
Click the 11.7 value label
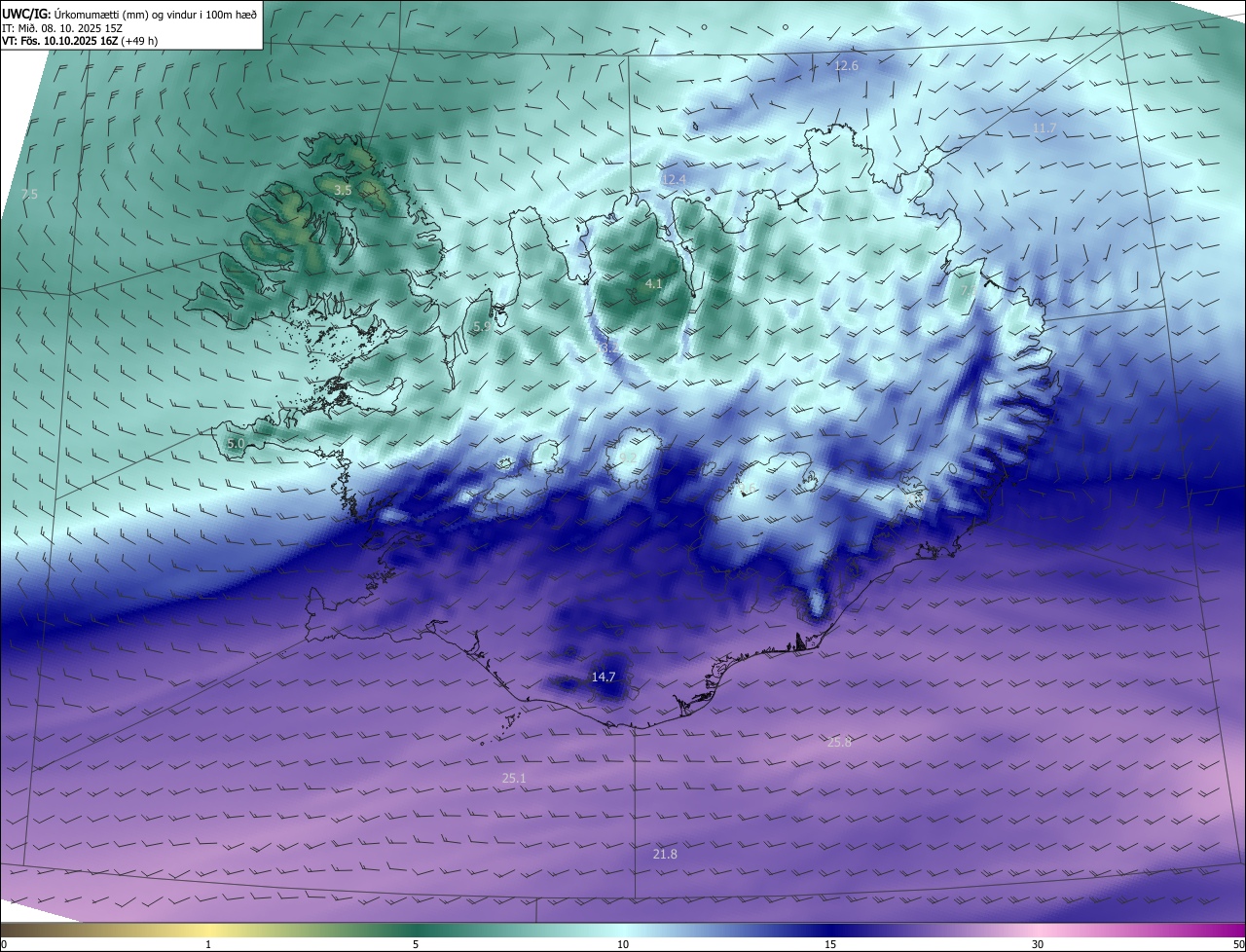(1044, 128)
